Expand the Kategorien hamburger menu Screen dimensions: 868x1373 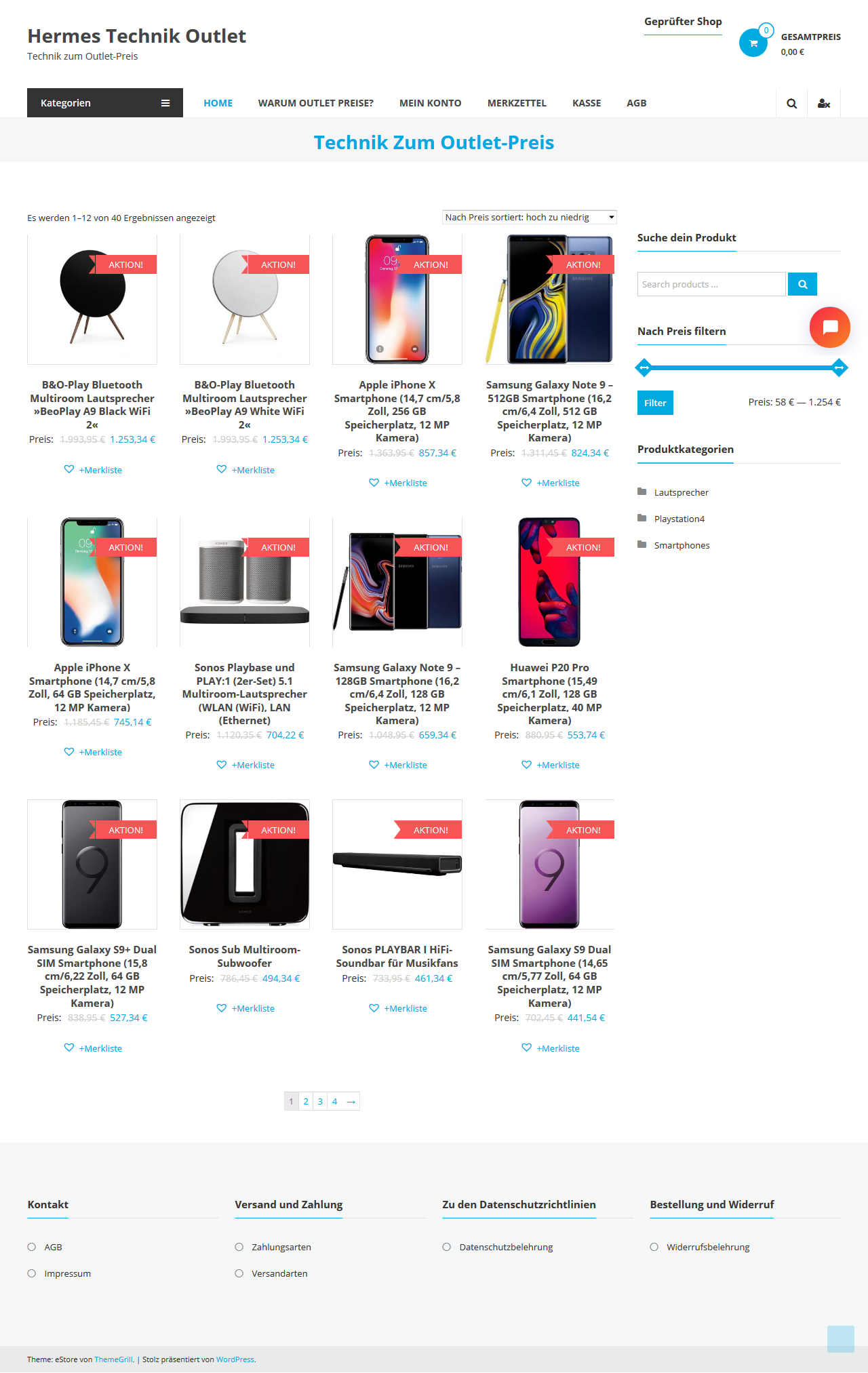pos(165,103)
